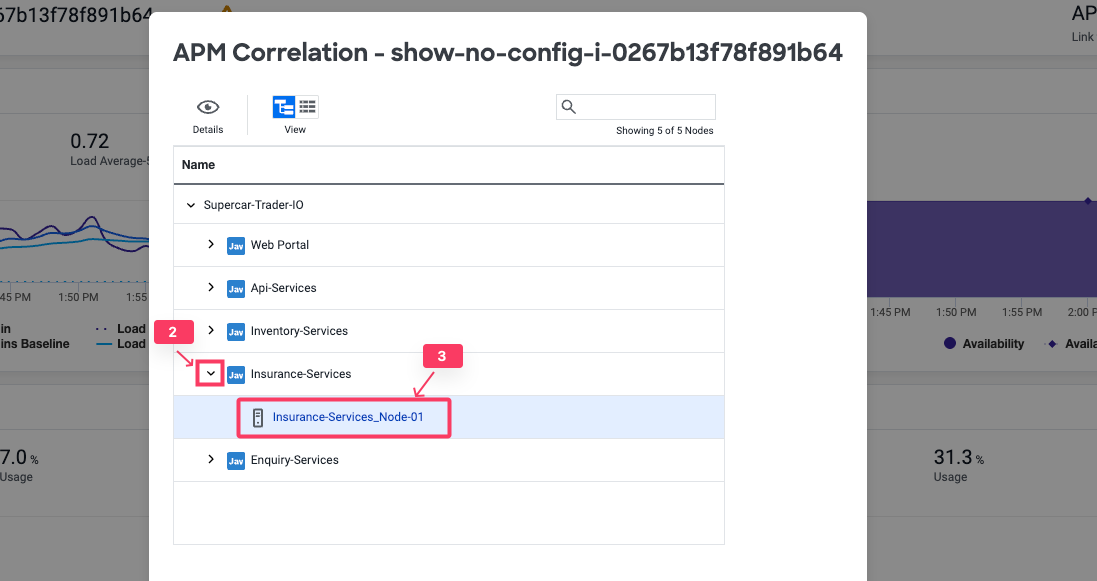Screen dimensions: 1097x581
Task: Collapse the Insurance-Services tier
Action: pos(211,373)
